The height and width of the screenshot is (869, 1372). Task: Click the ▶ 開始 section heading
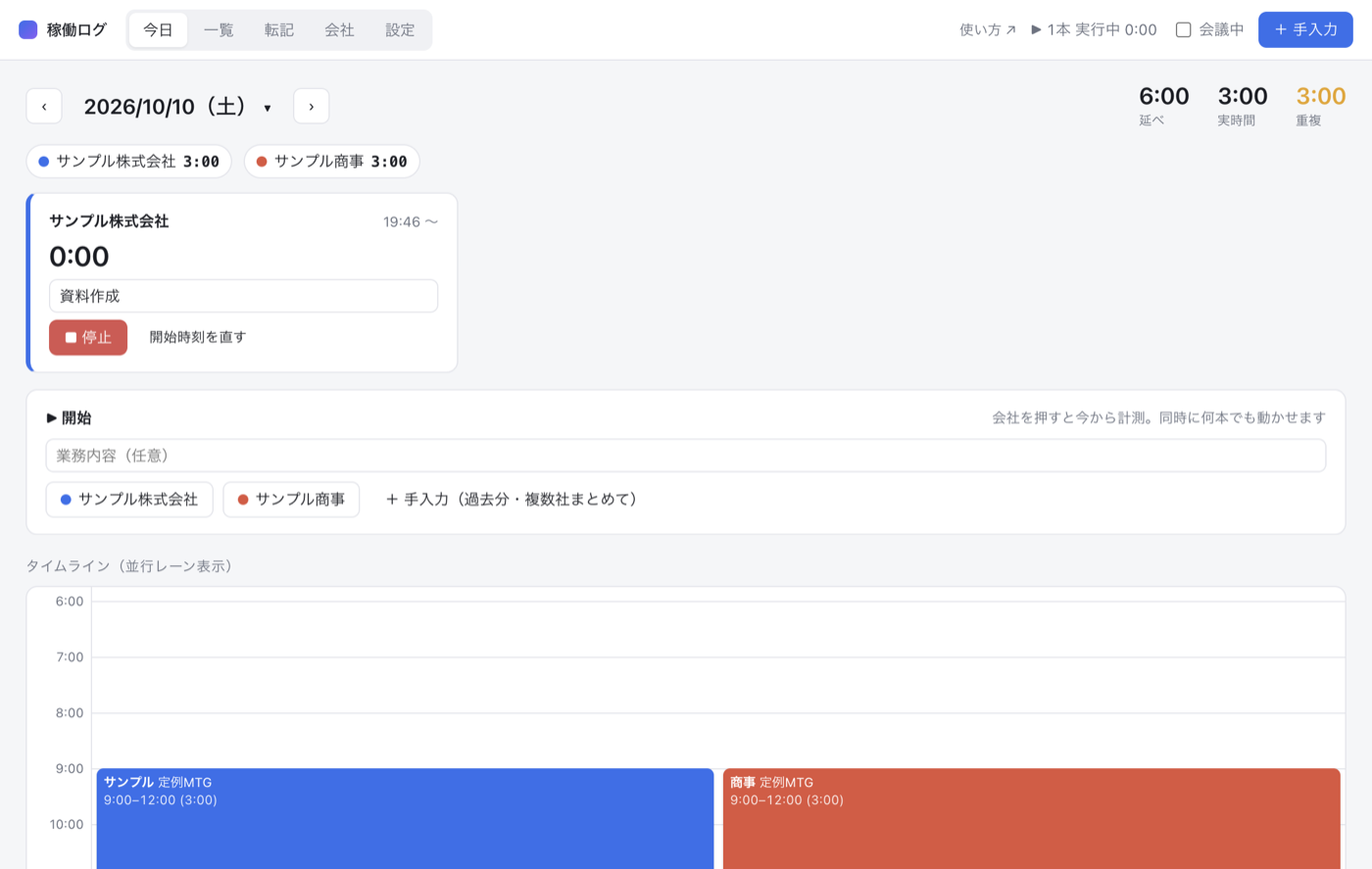tap(69, 418)
